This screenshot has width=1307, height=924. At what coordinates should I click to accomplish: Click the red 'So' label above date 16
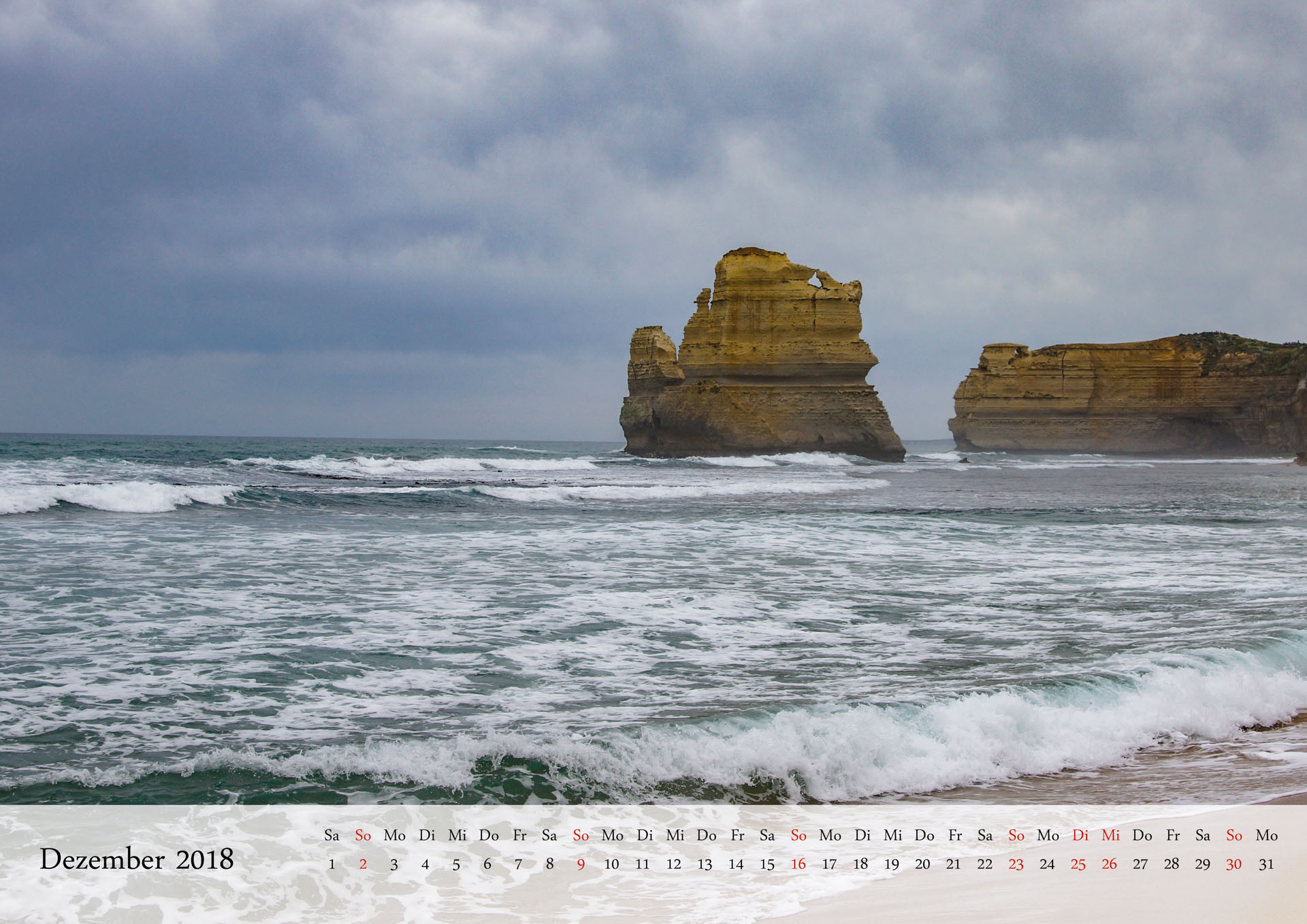[x=798, y=836]
